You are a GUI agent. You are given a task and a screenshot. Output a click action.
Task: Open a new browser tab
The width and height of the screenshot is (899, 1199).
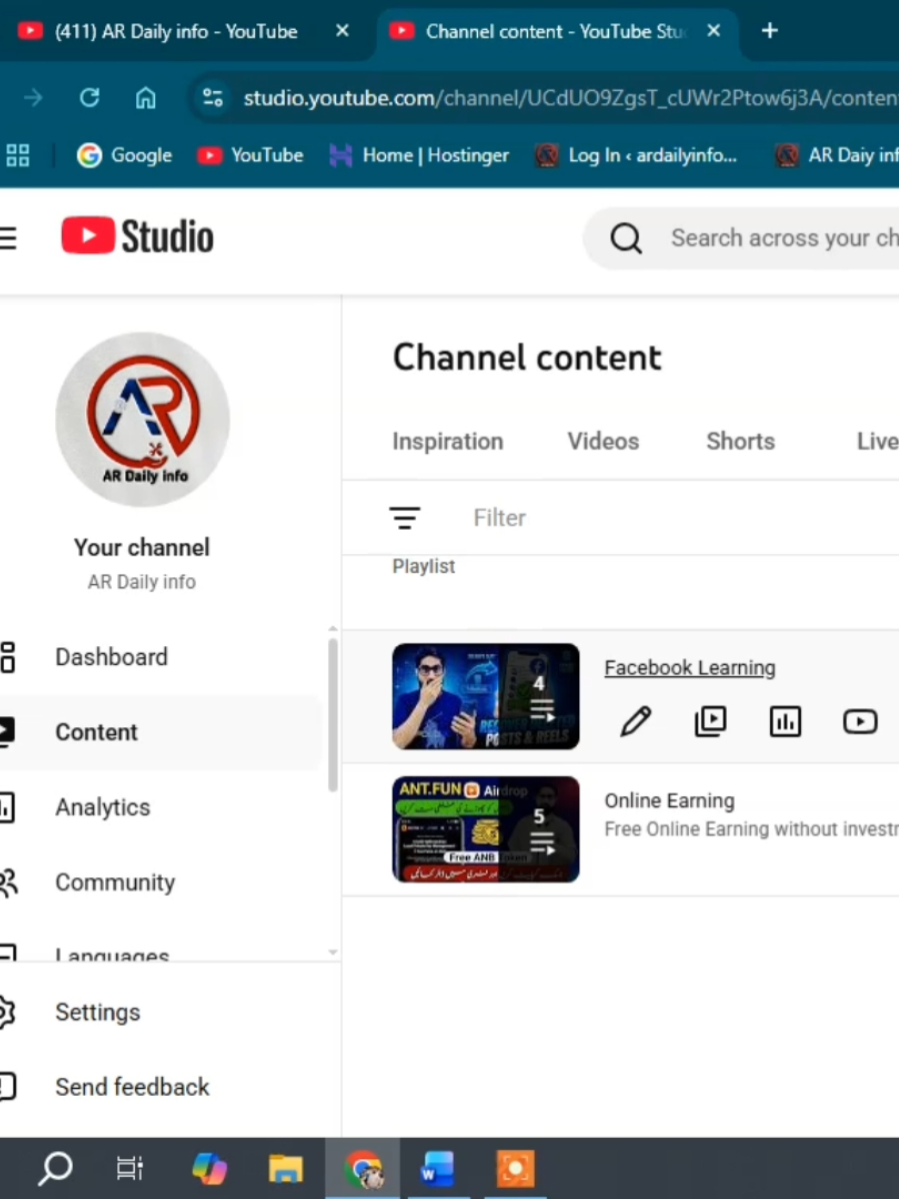pyautogui.click(x=770, y=31)
